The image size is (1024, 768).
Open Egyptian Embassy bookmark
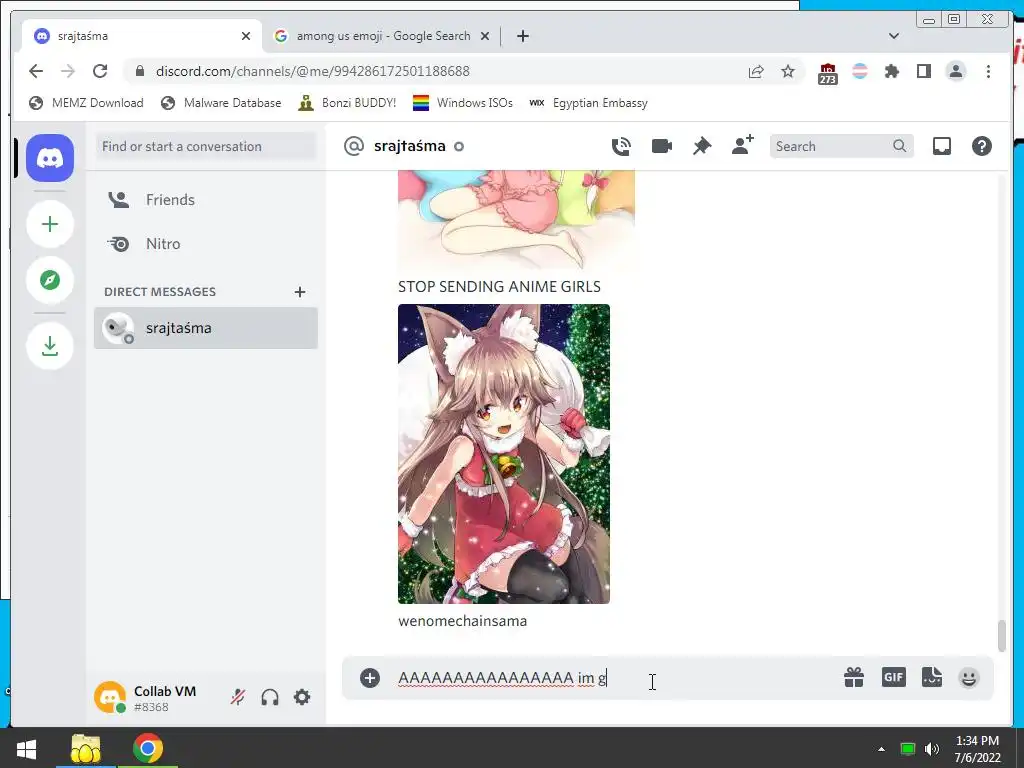point(588,103)
